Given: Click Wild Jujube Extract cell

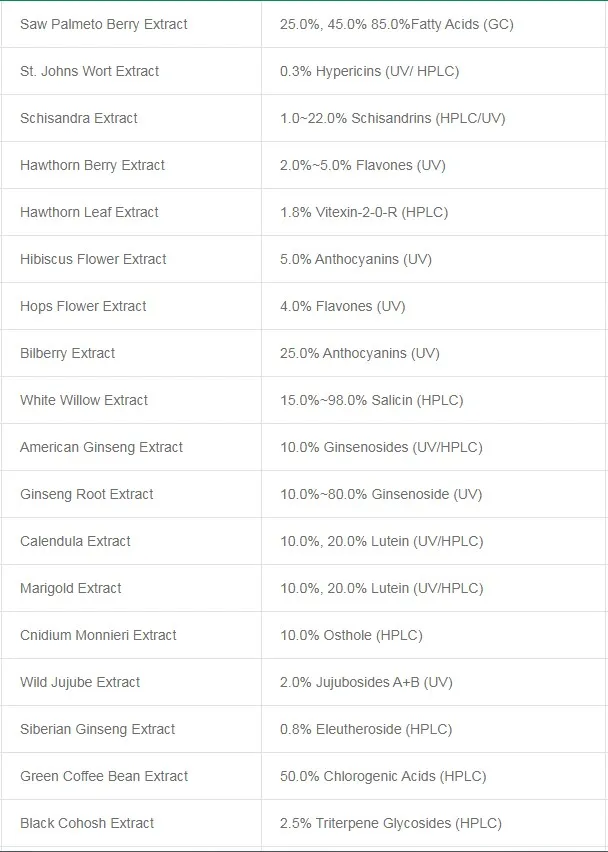Looking at the screenshot, I should 80,682.
